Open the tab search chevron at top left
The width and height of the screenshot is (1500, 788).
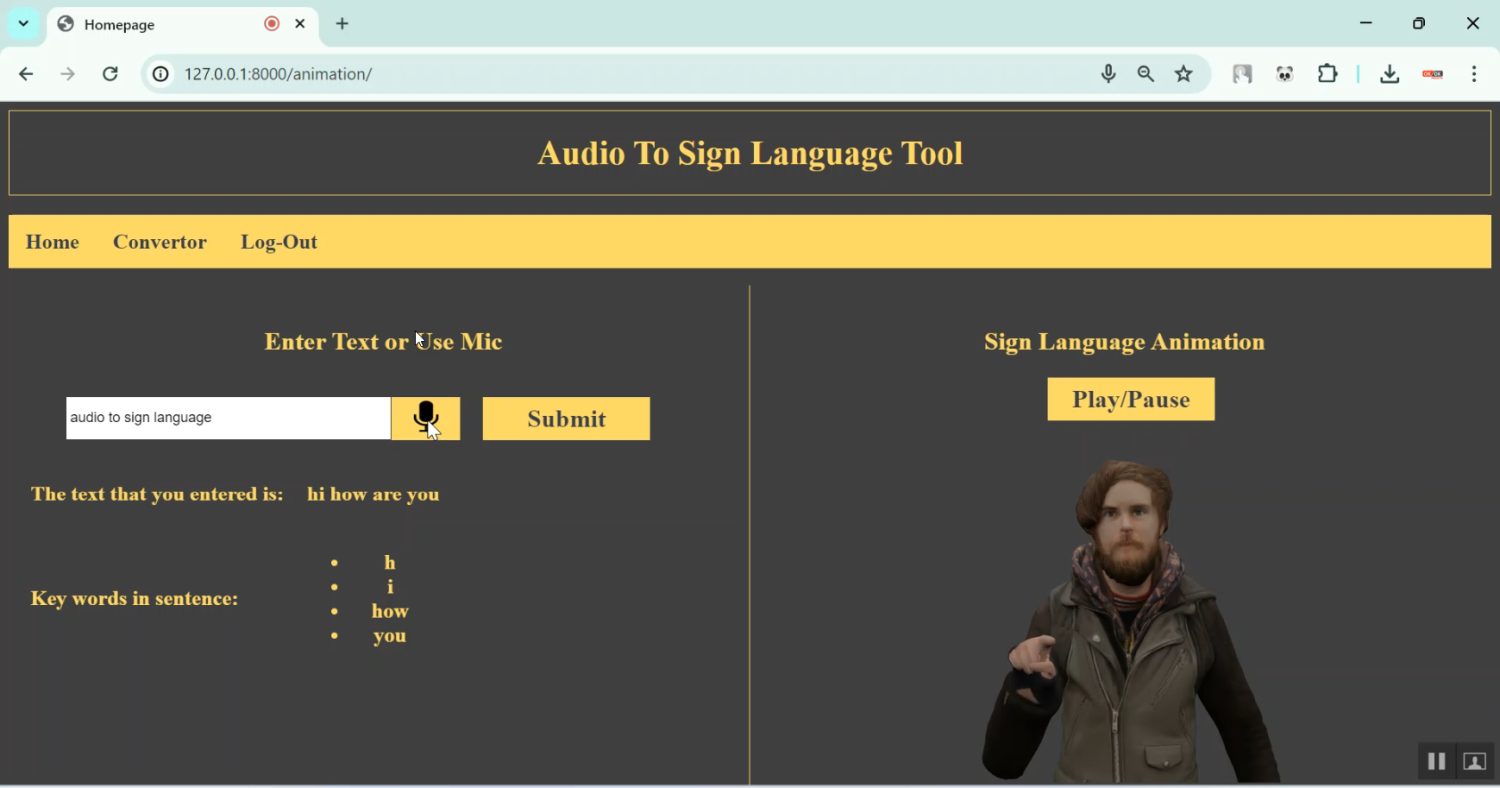click(x=23, y=23)
